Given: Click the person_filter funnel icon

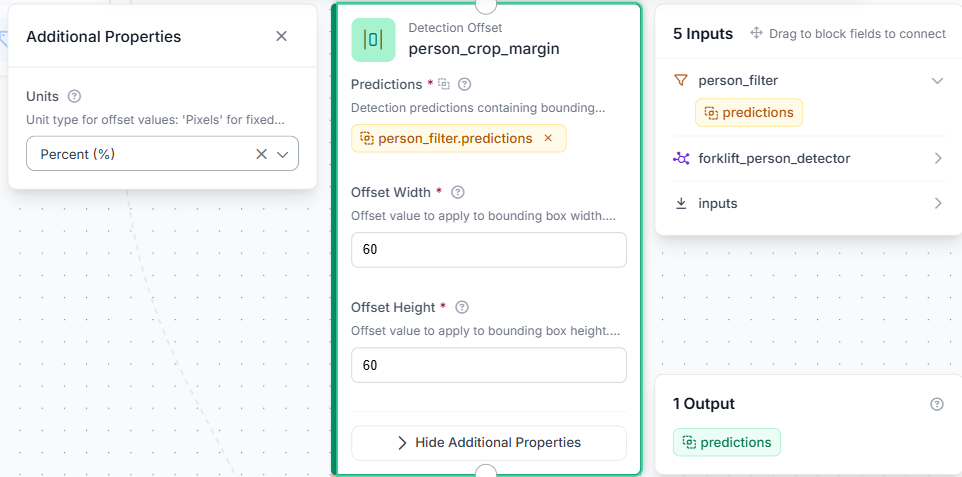Looking at the screenshot, I should 680,80.
